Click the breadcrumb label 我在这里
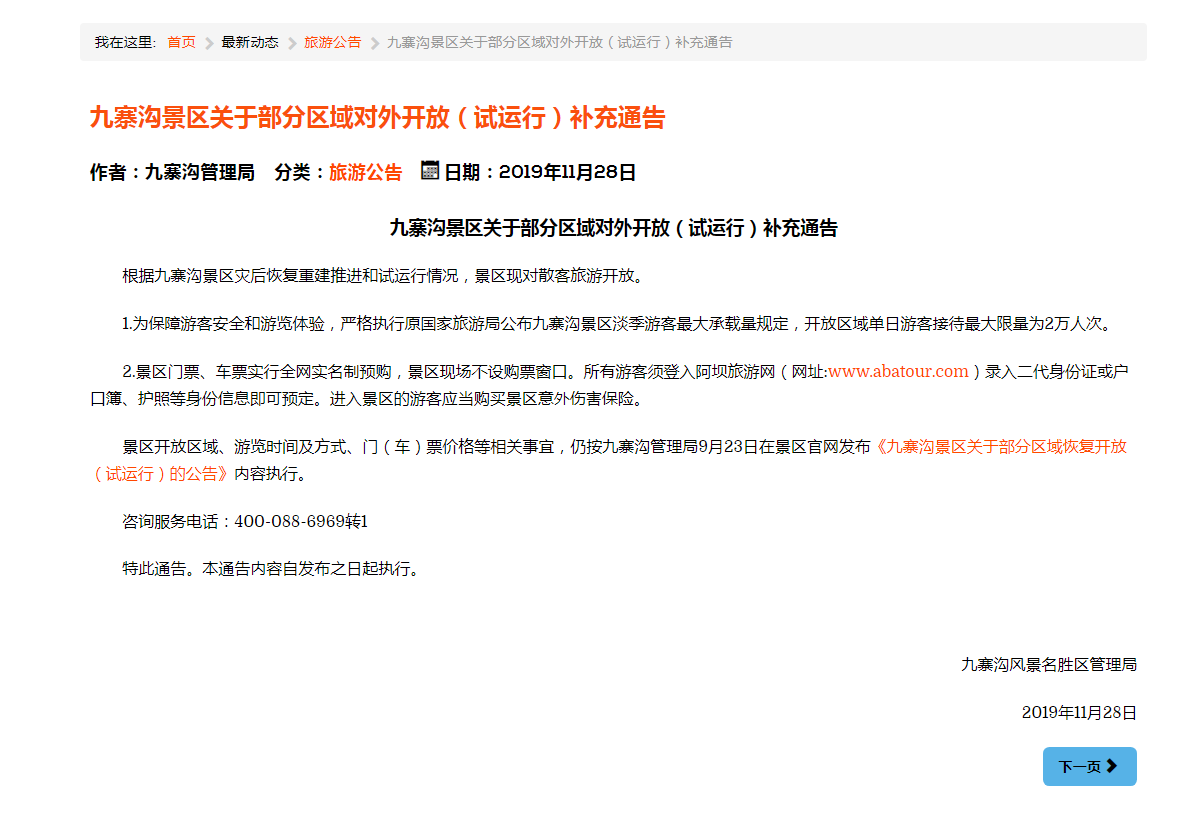This screenshot has height=827, width=1201. tap(125, 42)
